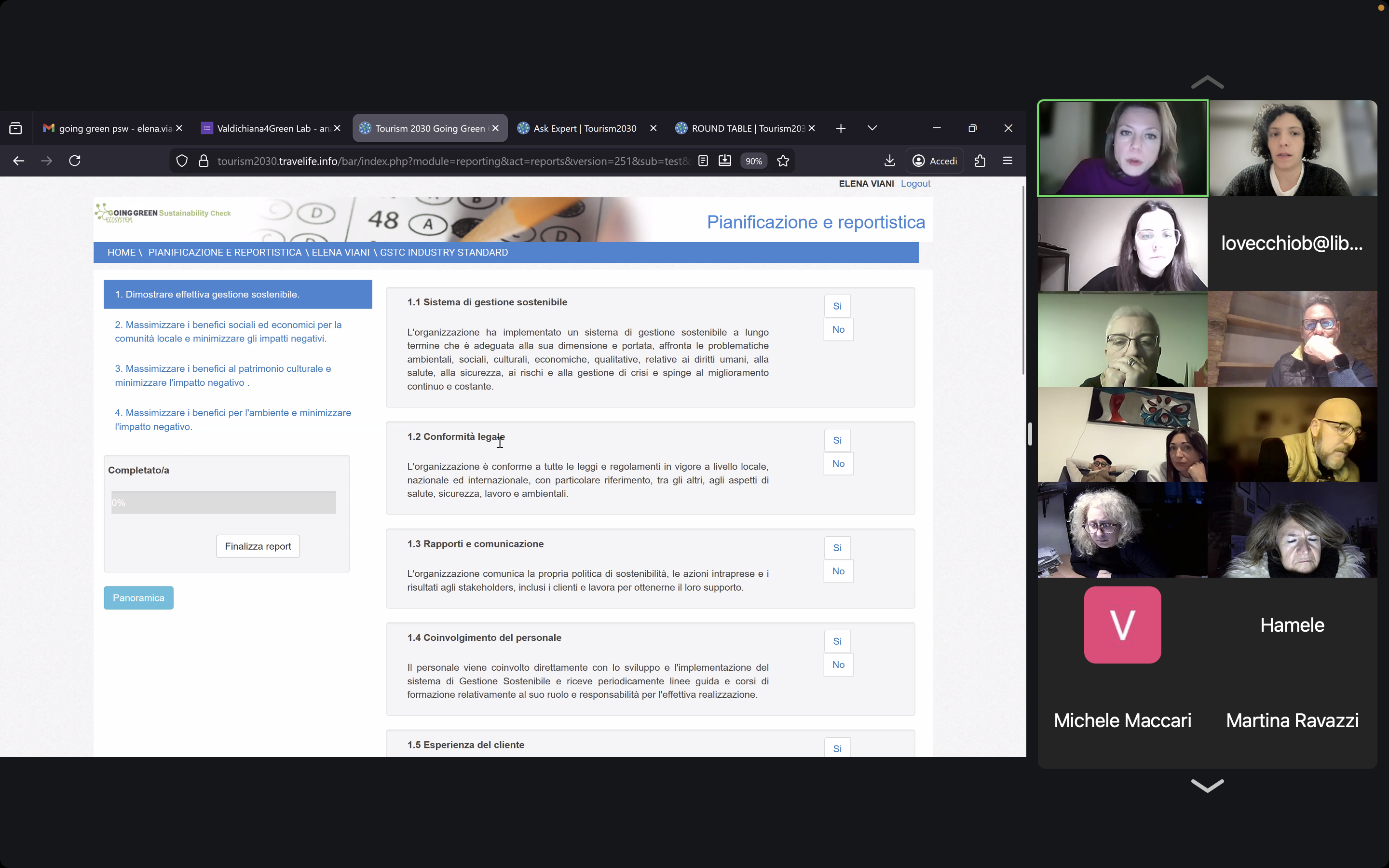Click the back navigation arrow
The height and width of the screenshot is (868, 1389).
pos(18,161)
